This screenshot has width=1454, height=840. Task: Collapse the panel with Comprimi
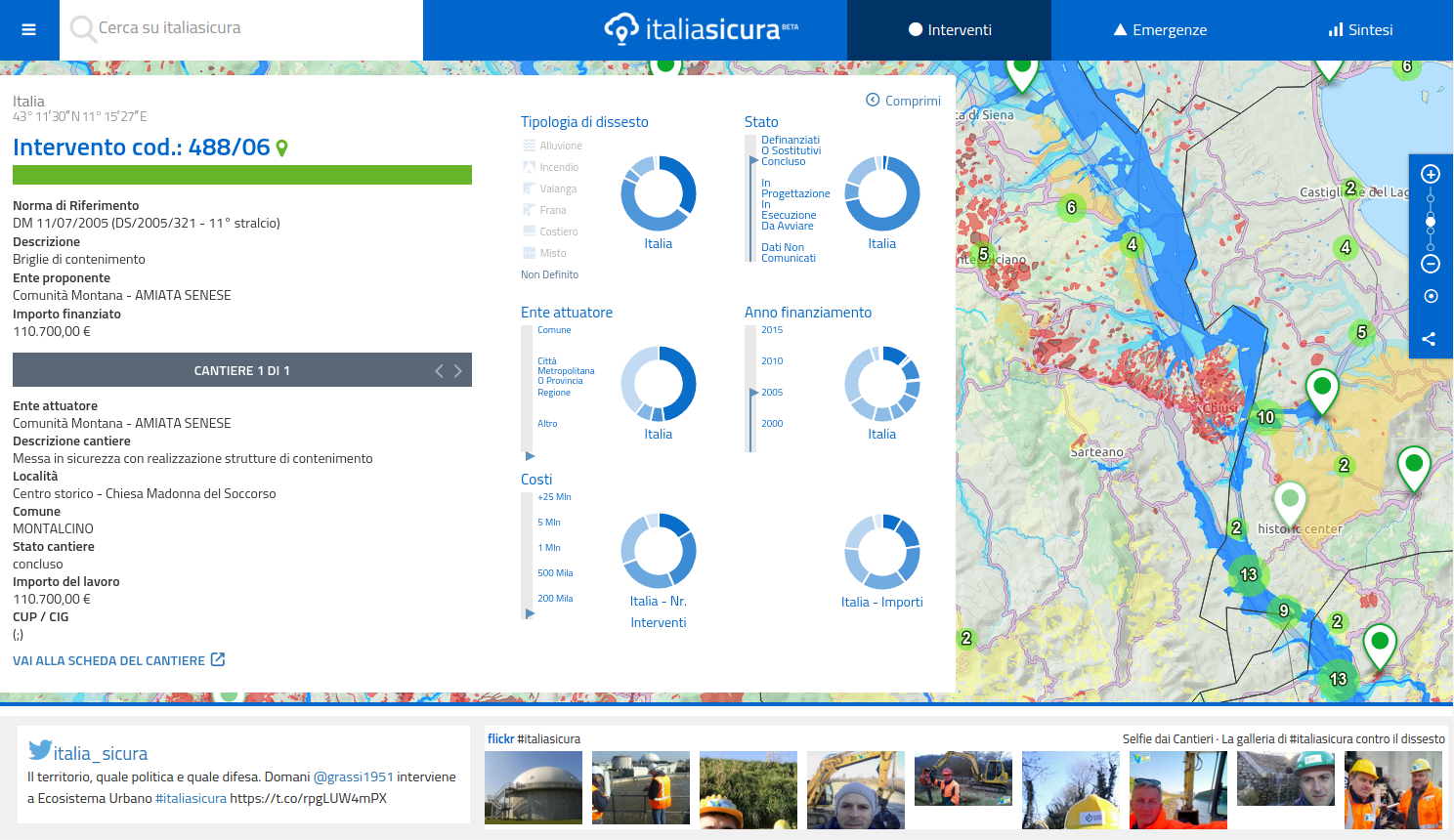coord(903,101)
